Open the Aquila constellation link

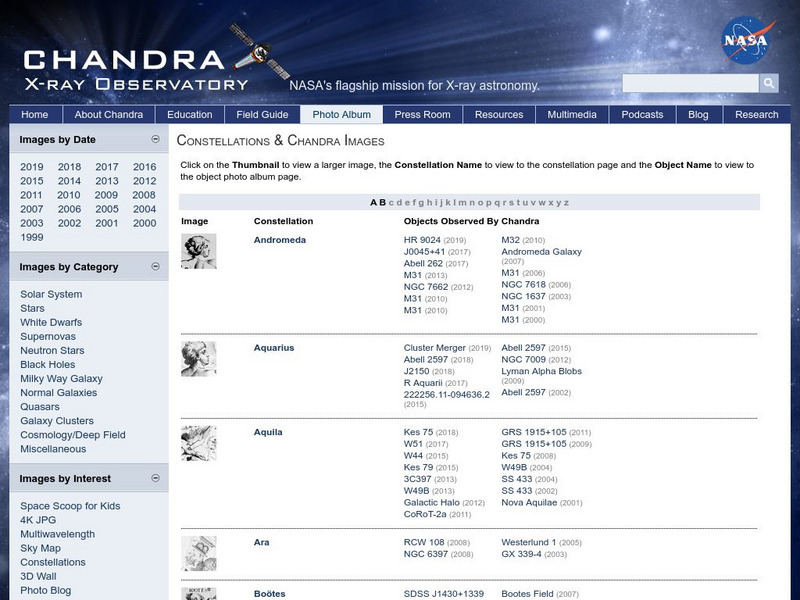(x=268, y=432)
